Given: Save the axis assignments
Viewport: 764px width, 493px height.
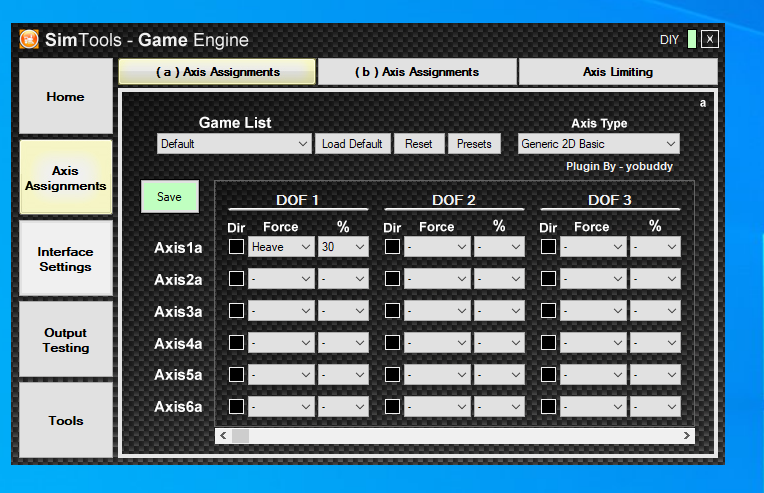Looking at the screenshot, I should (170, 197).
